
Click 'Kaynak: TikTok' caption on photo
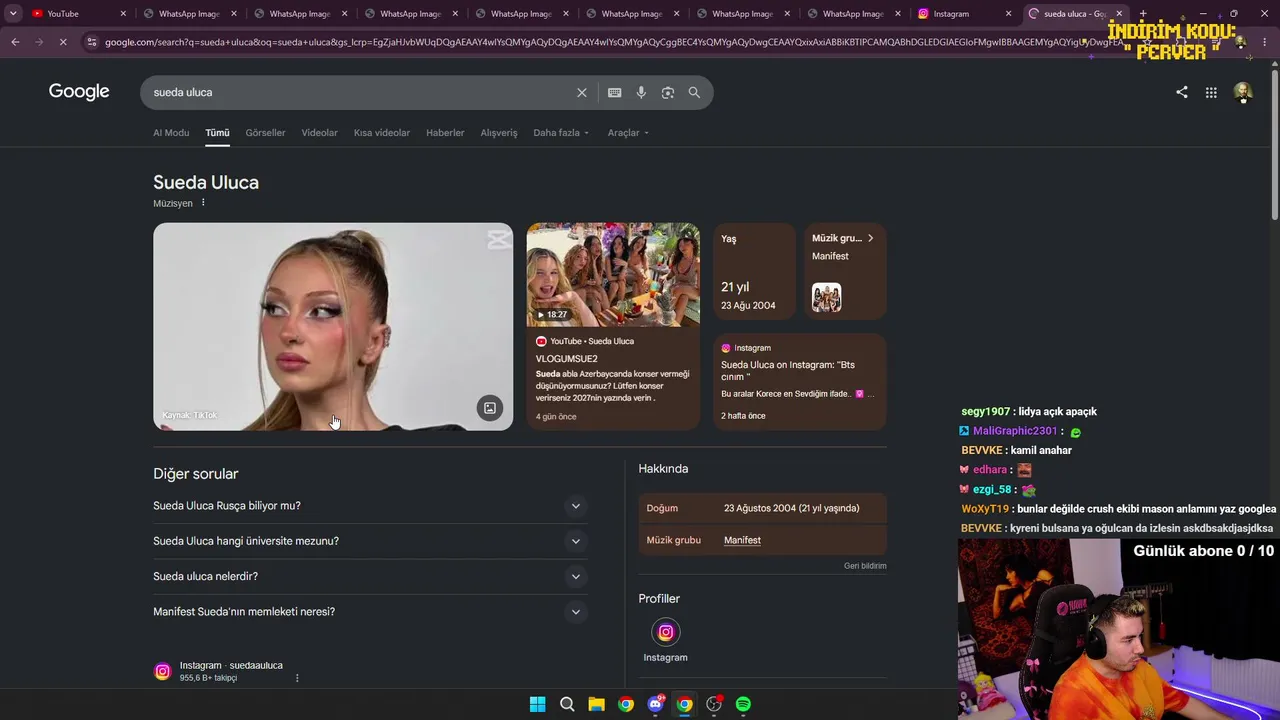coord(190,415)
